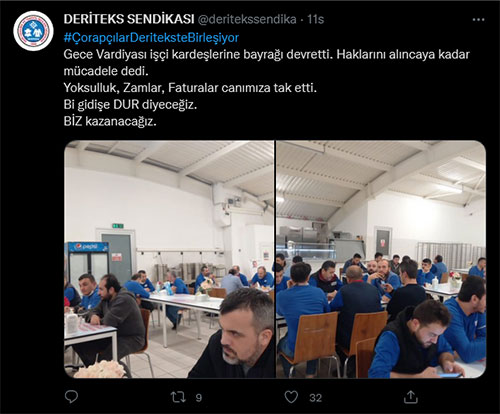
Task: Open the #ÇorapçılarDeriteksteBirleşiyor hashtag
Action: point(151,37)
